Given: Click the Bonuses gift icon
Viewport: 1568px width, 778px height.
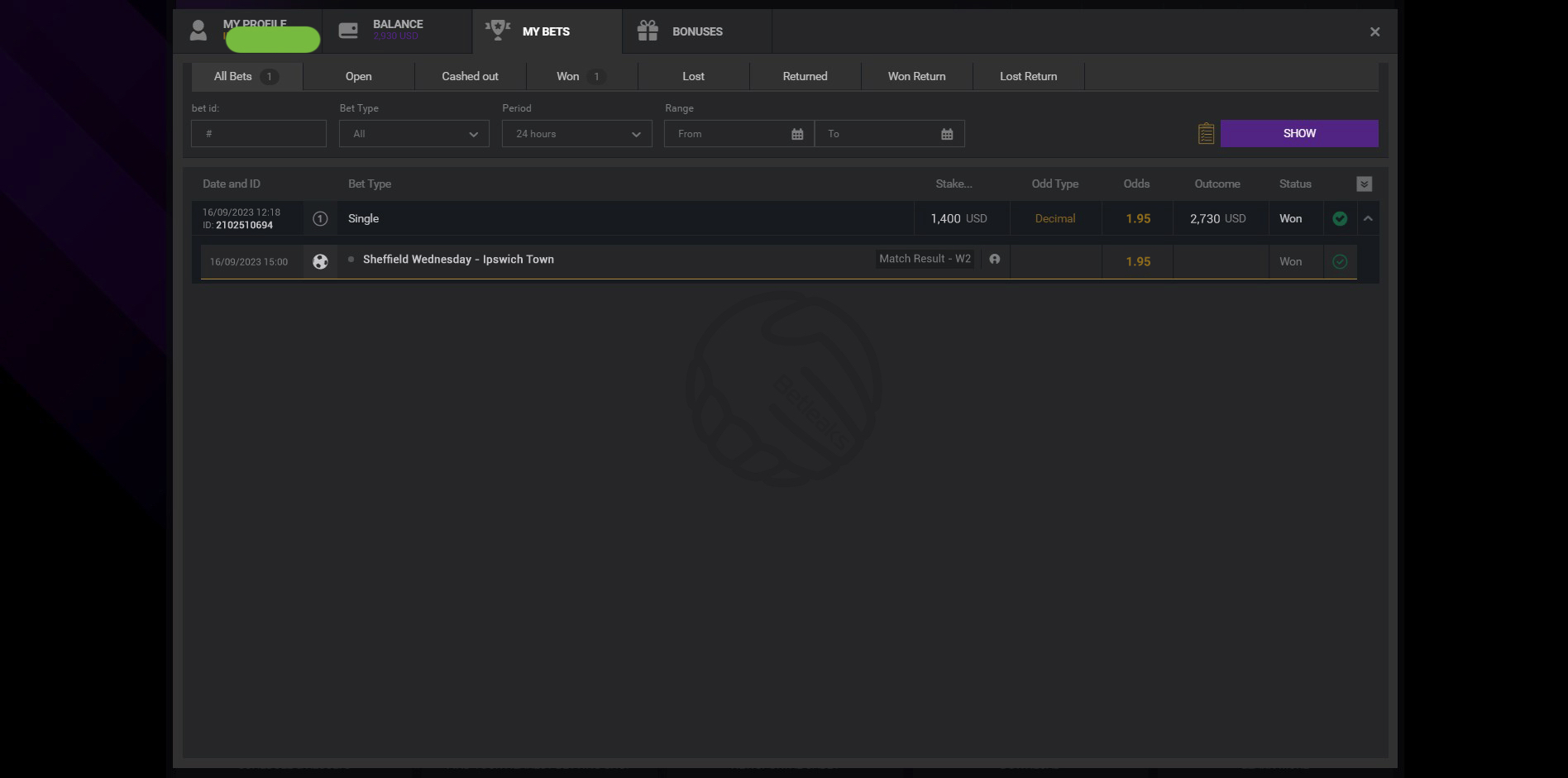Looking at the screenshot, I should click(648, 31).
